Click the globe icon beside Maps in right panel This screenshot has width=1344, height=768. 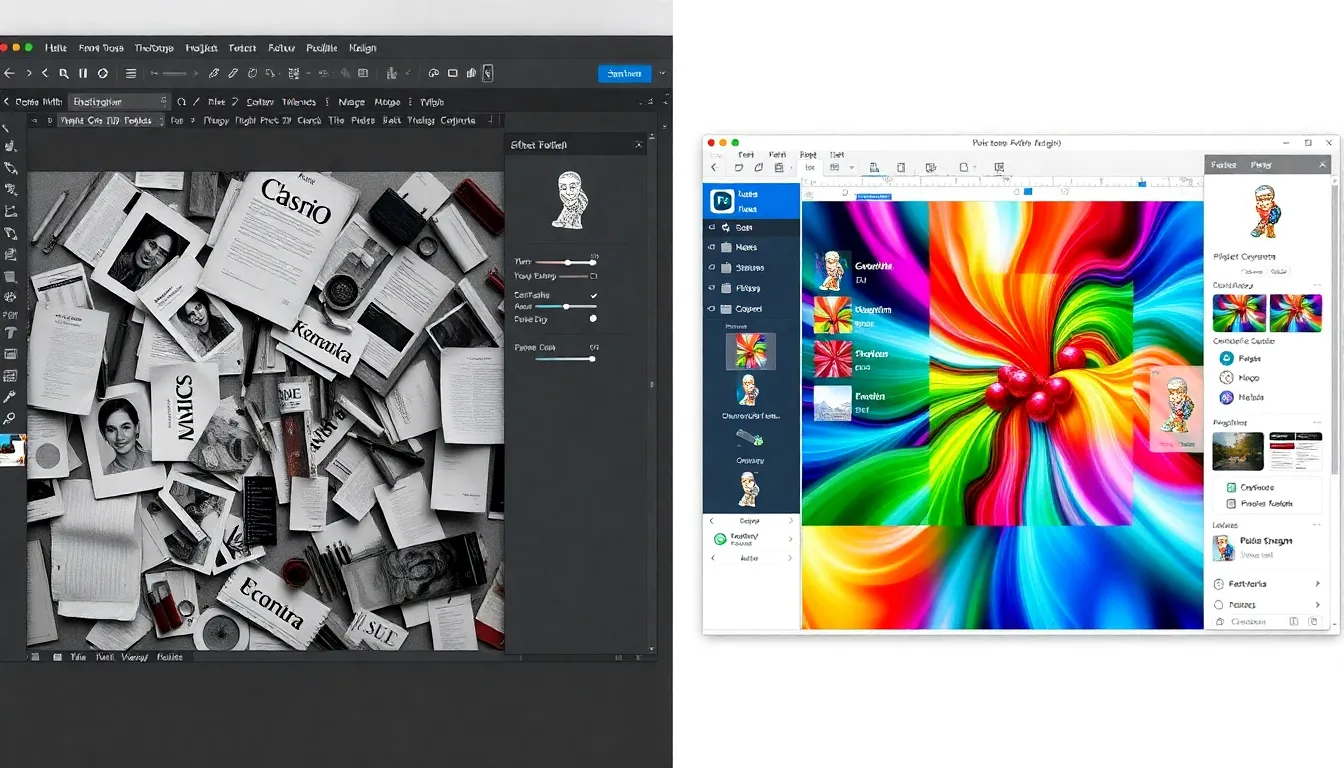[x=1227, y=378]
